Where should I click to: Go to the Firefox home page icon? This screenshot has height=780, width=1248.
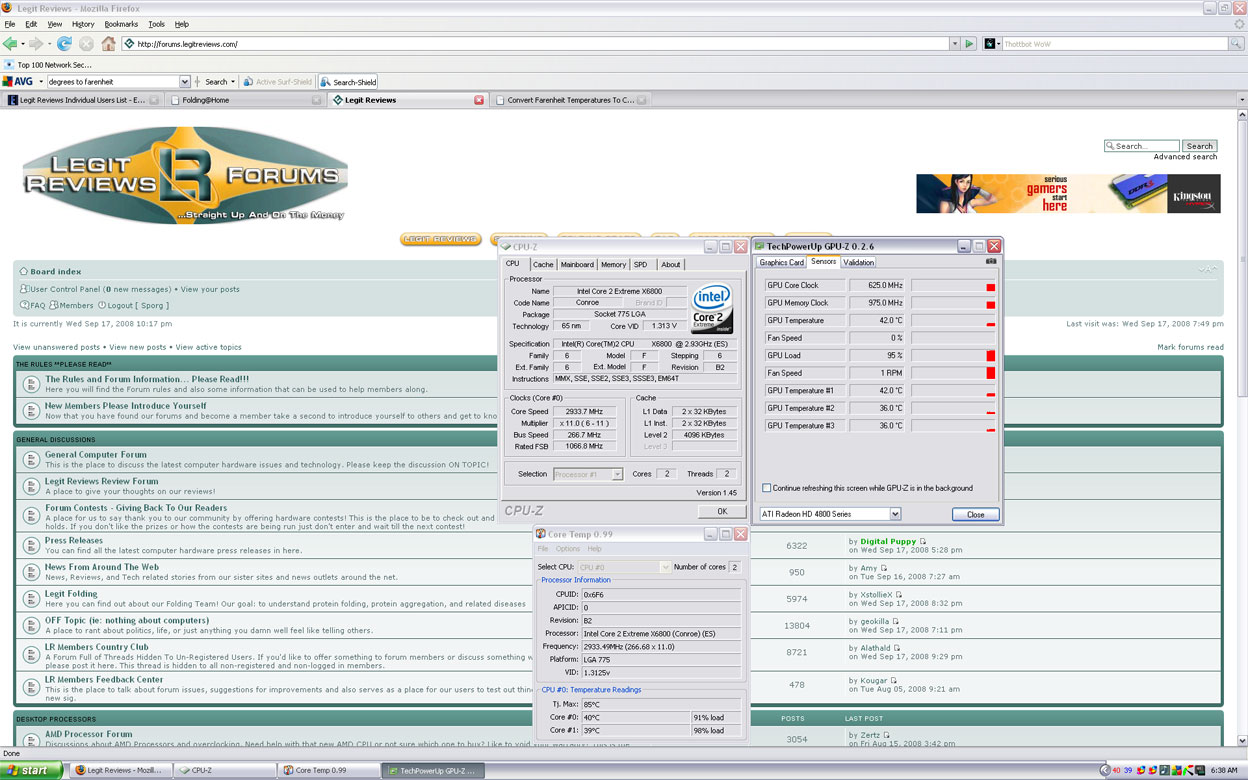(x=108, y=44)
